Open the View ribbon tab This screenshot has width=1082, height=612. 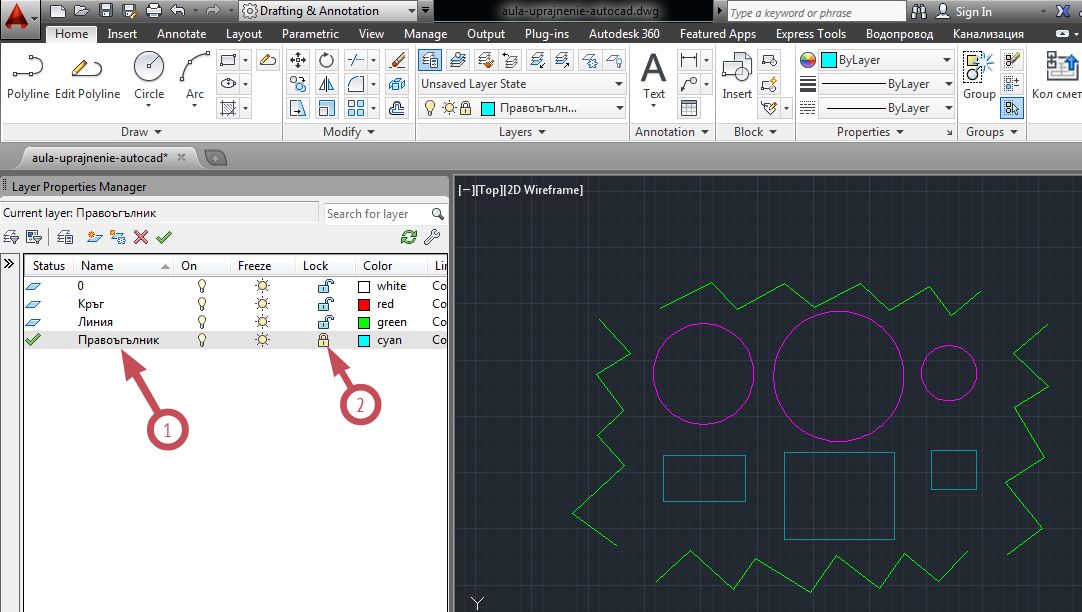click(x=371, y=34)
